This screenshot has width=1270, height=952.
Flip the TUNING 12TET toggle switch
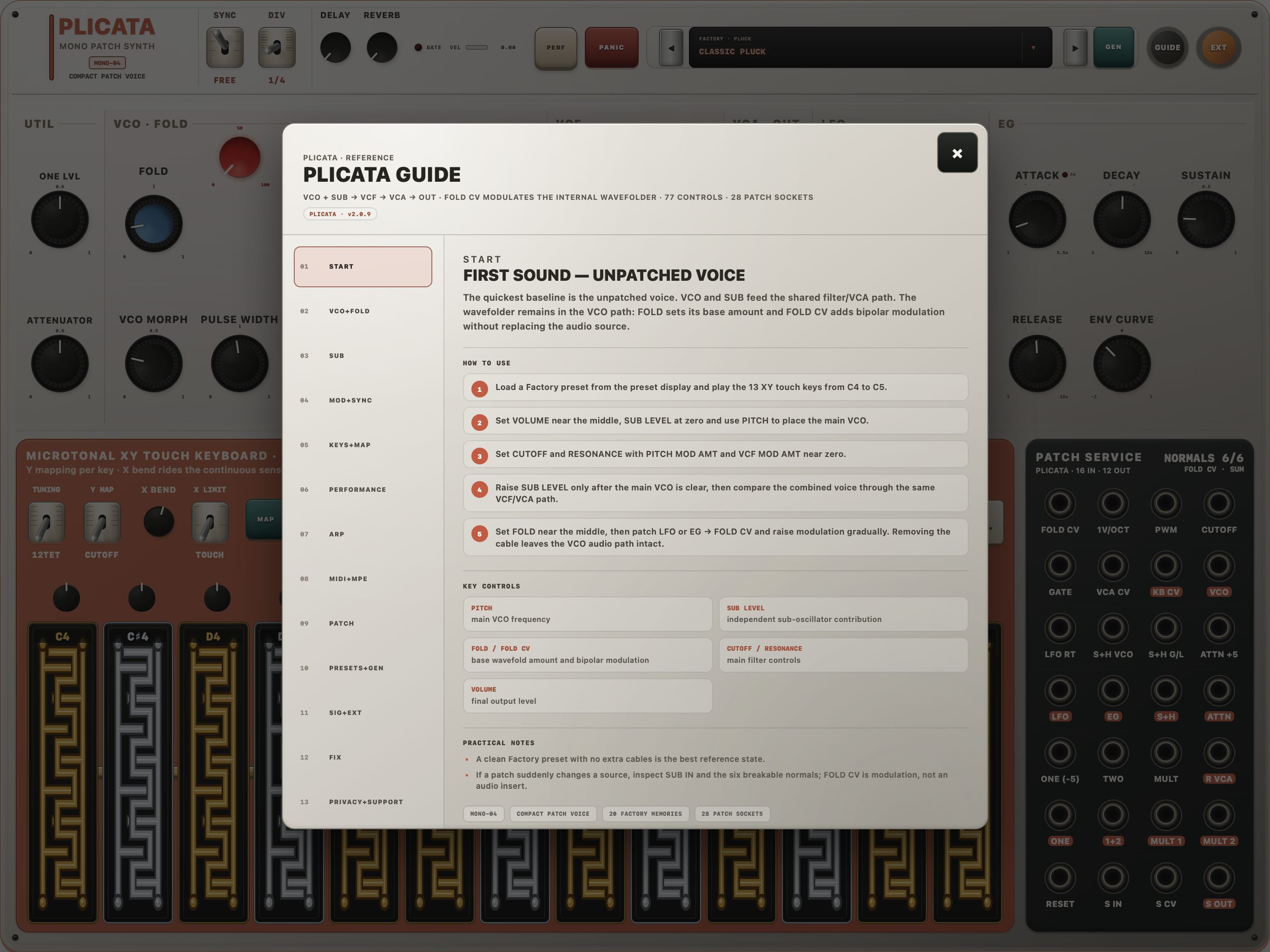click(46, 522)
